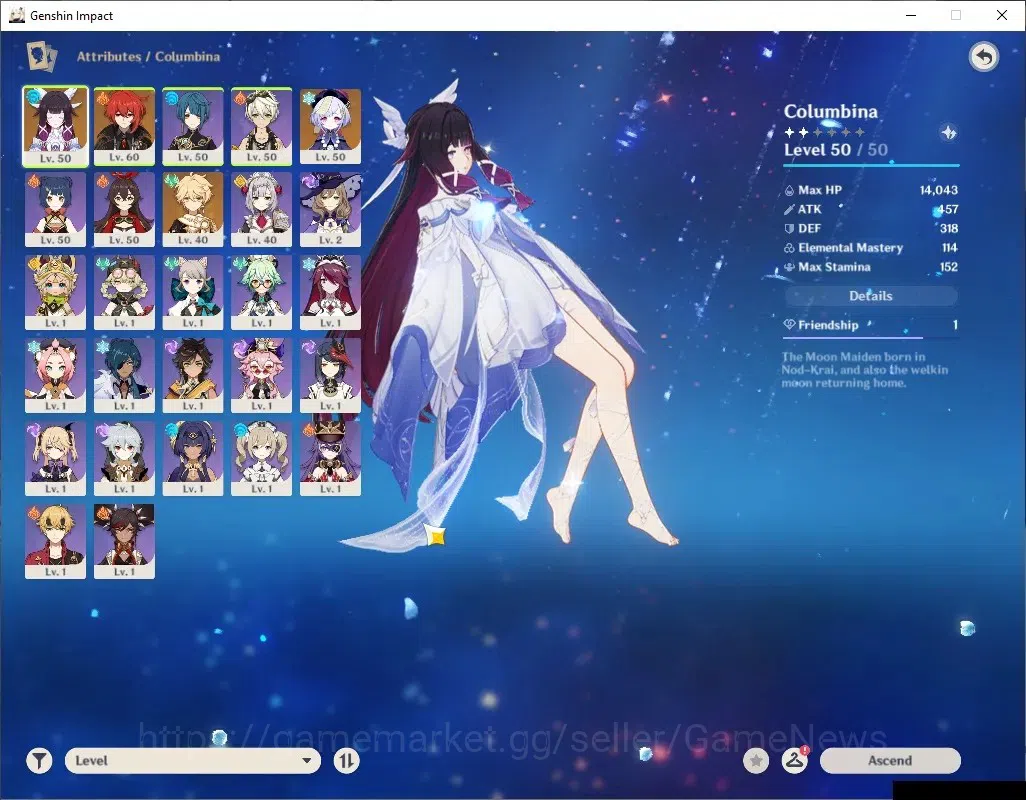Open the outfit hanger icon
This screenshot has width=1026, height=800.
tap(794, 761)
